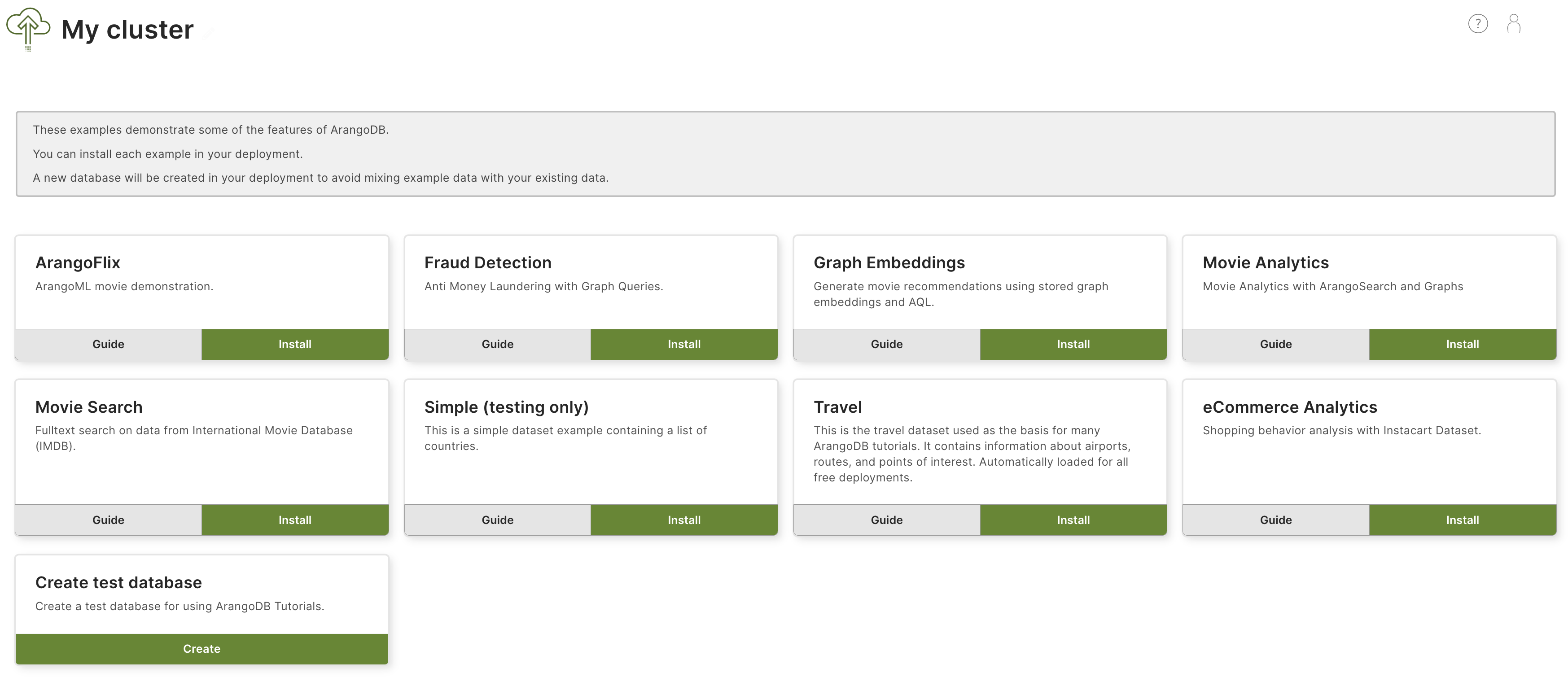Select the eCommerce Analytics card title
Screen dimensions: 1568x699
click(1290, 407)
